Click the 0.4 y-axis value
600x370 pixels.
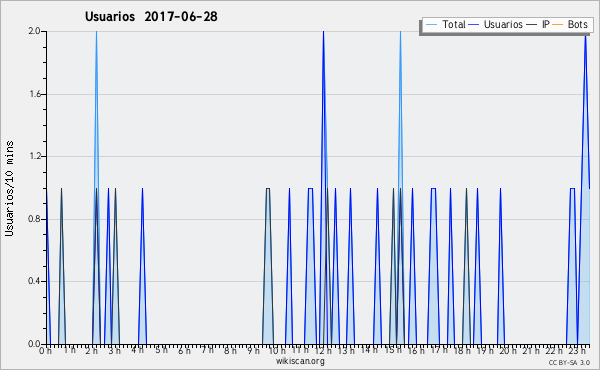[34, 281]
